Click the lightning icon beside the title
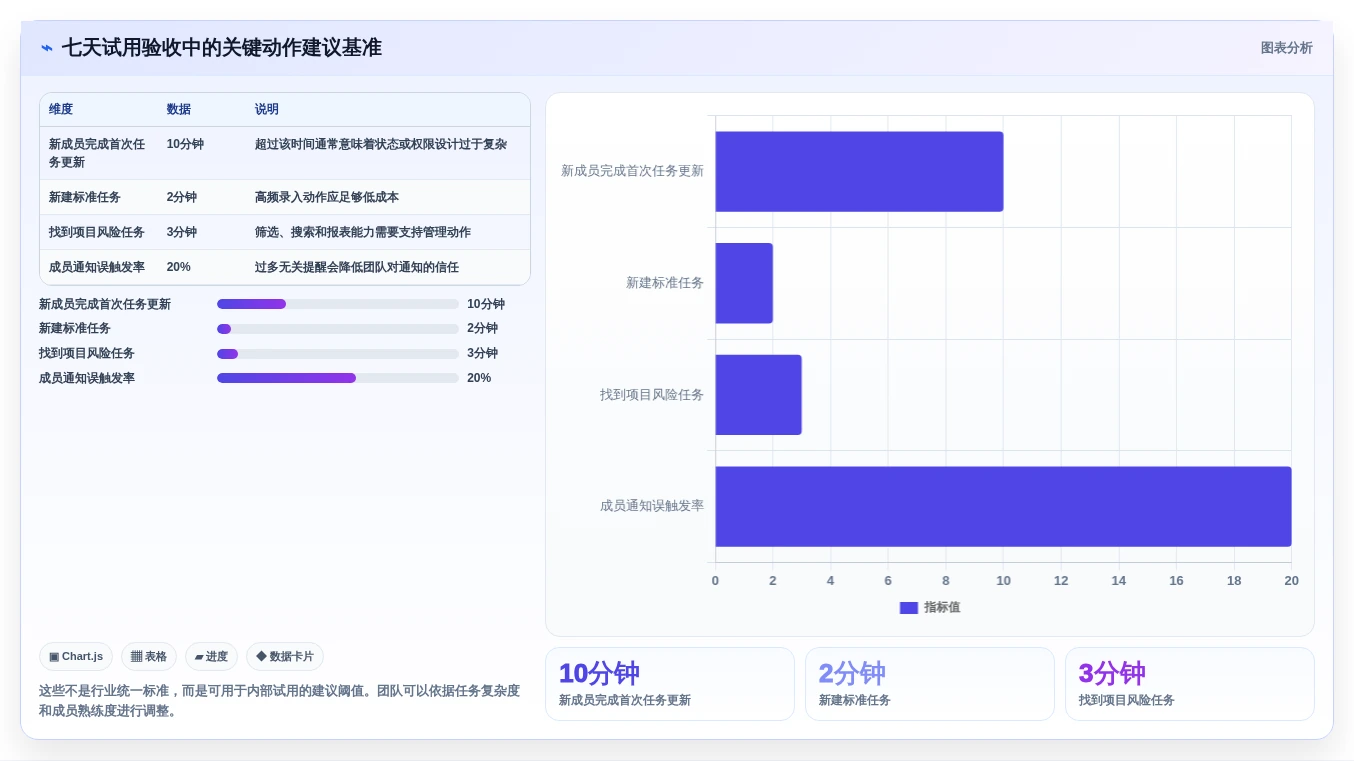 (x=47, y=48)
